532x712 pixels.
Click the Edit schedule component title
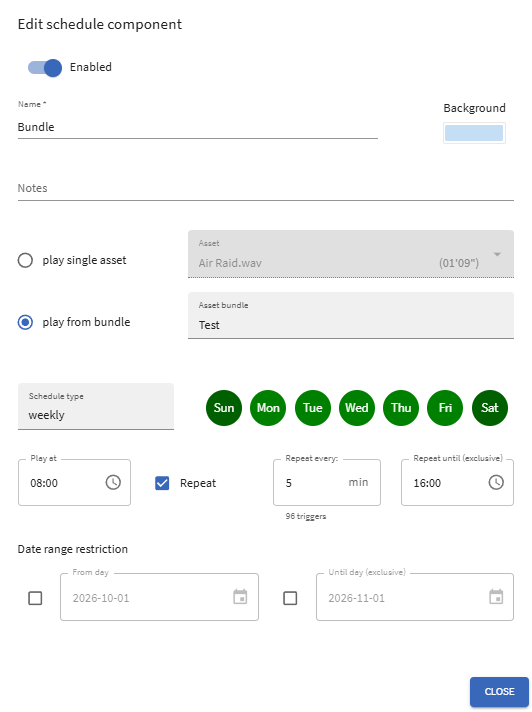coord(100,24)
